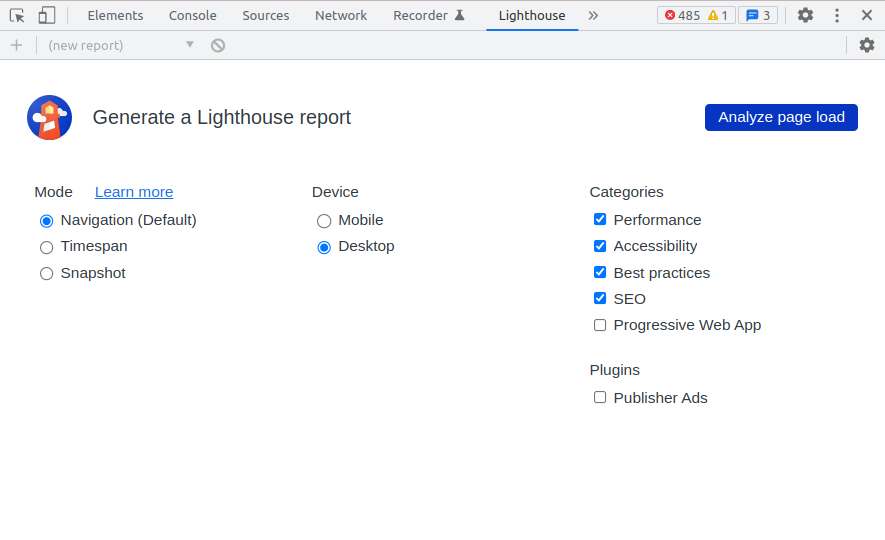Select Navigation (Default) mode
The width and height of the screenshot is (885, 540).
(46, 221)
